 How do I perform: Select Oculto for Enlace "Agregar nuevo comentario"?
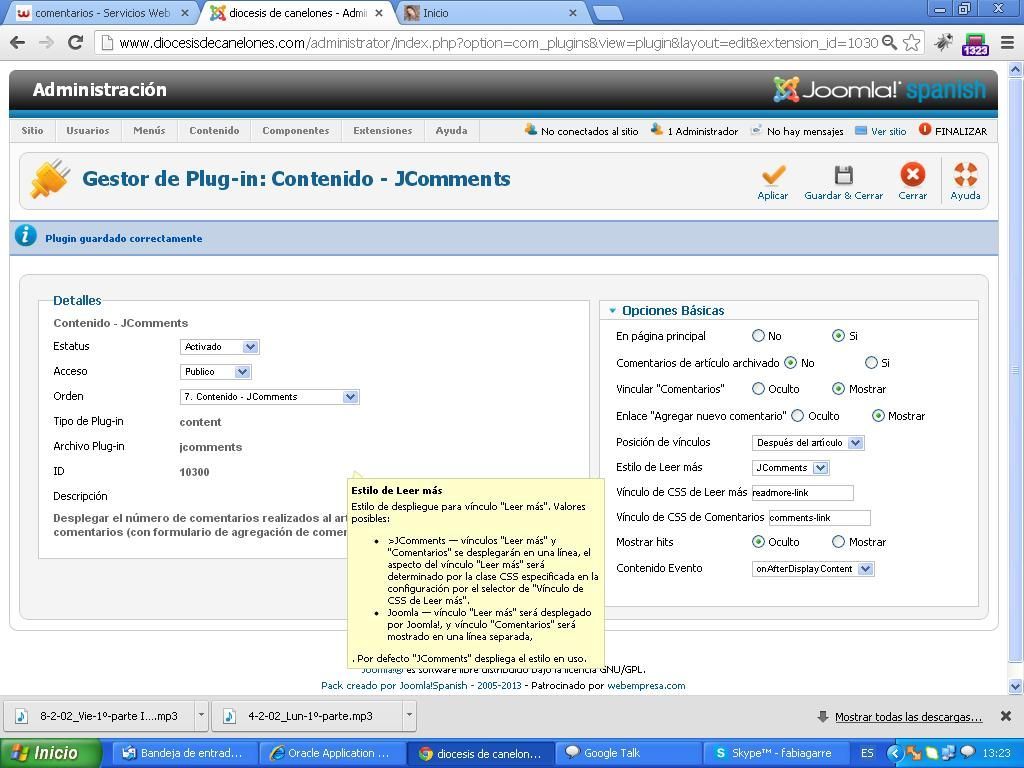tap(797, 415)
